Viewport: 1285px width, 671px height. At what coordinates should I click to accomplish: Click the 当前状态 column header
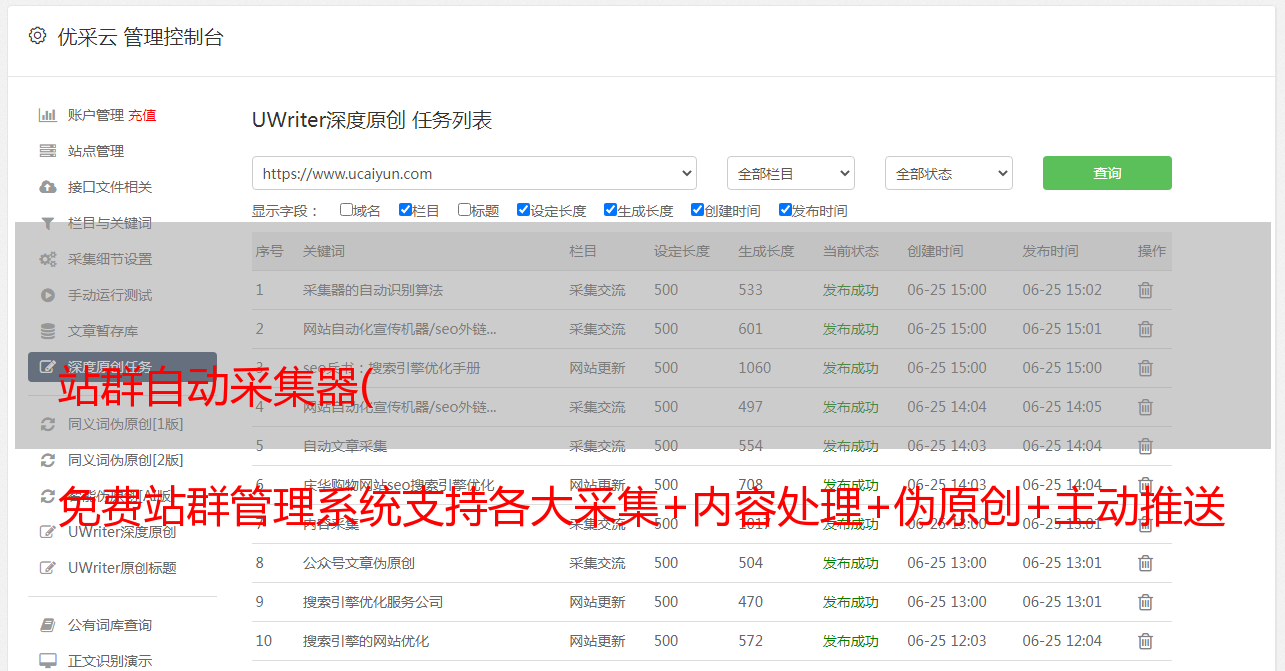[x=851, y=251]
